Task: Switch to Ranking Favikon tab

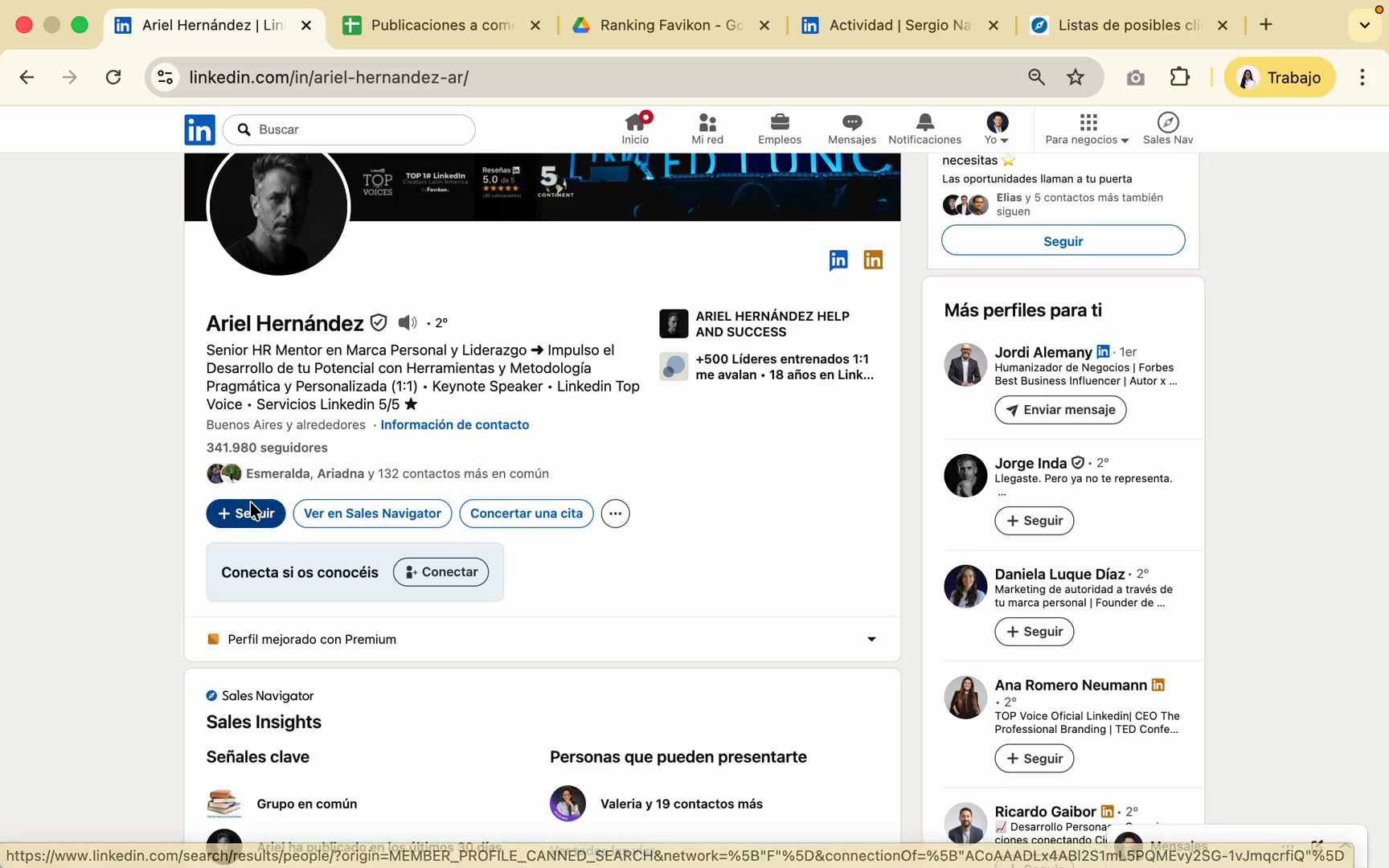Action: [670, 26]
